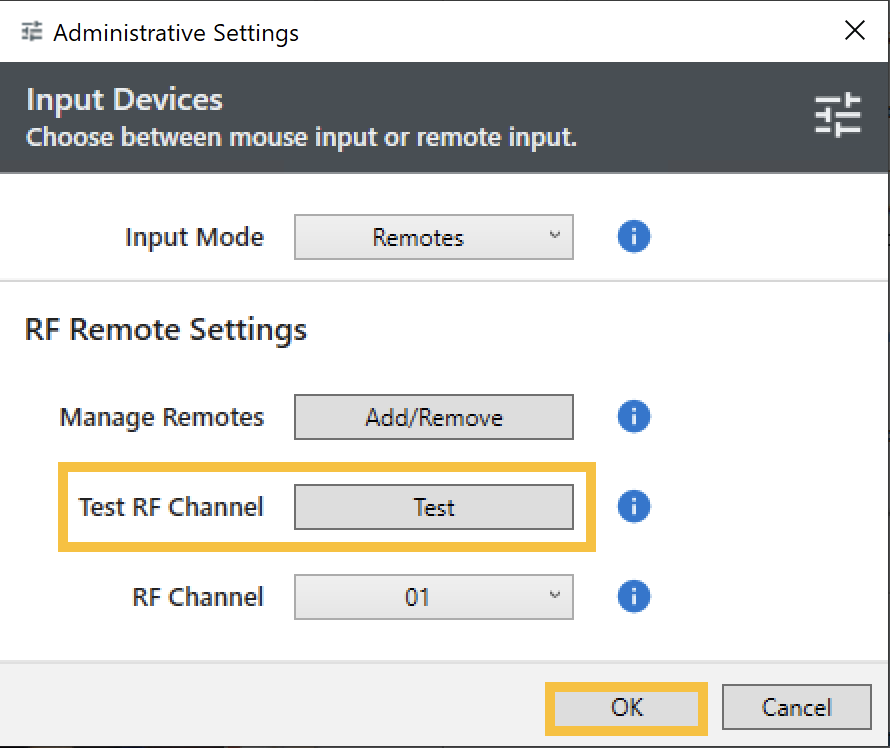Click the Administrative Settings title bar text
This screenshot has width=890, height=748.
[x=176, y=32]
